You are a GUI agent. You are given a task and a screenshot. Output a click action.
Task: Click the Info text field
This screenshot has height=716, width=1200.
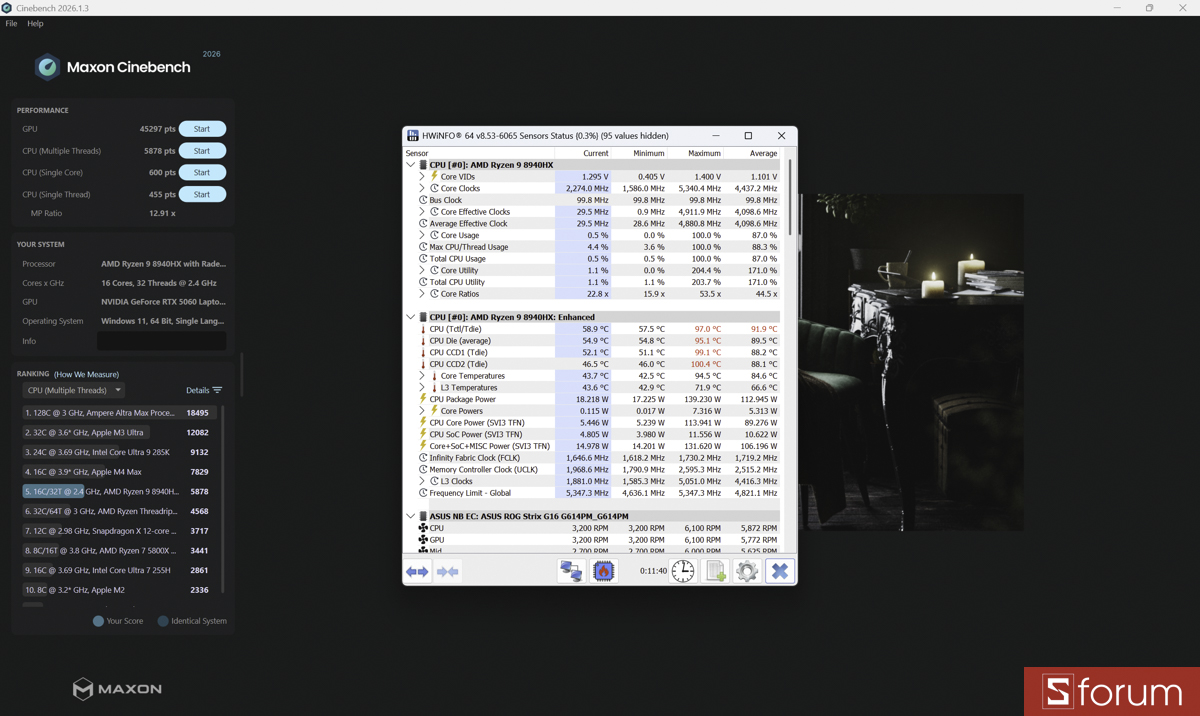click(x=161, y=341)
